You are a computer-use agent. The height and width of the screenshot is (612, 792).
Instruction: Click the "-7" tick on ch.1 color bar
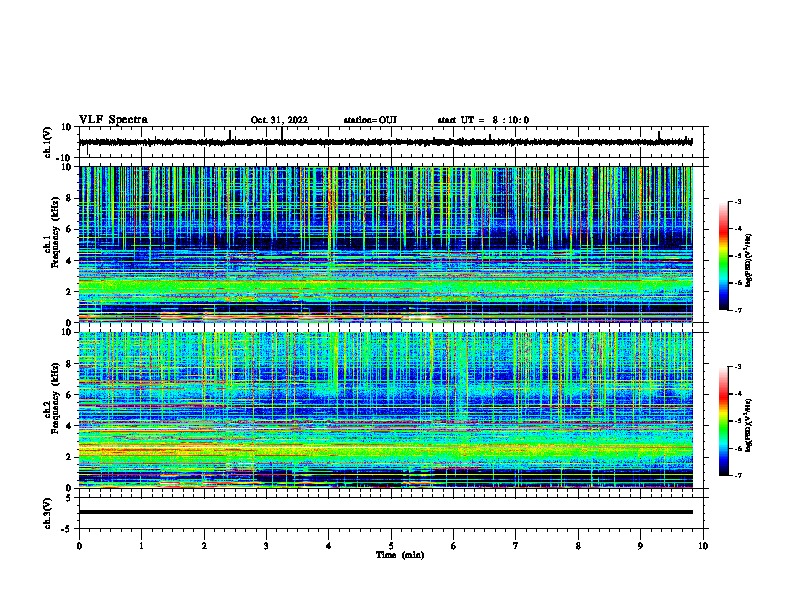pyautogui.click(x=738, y=310)
